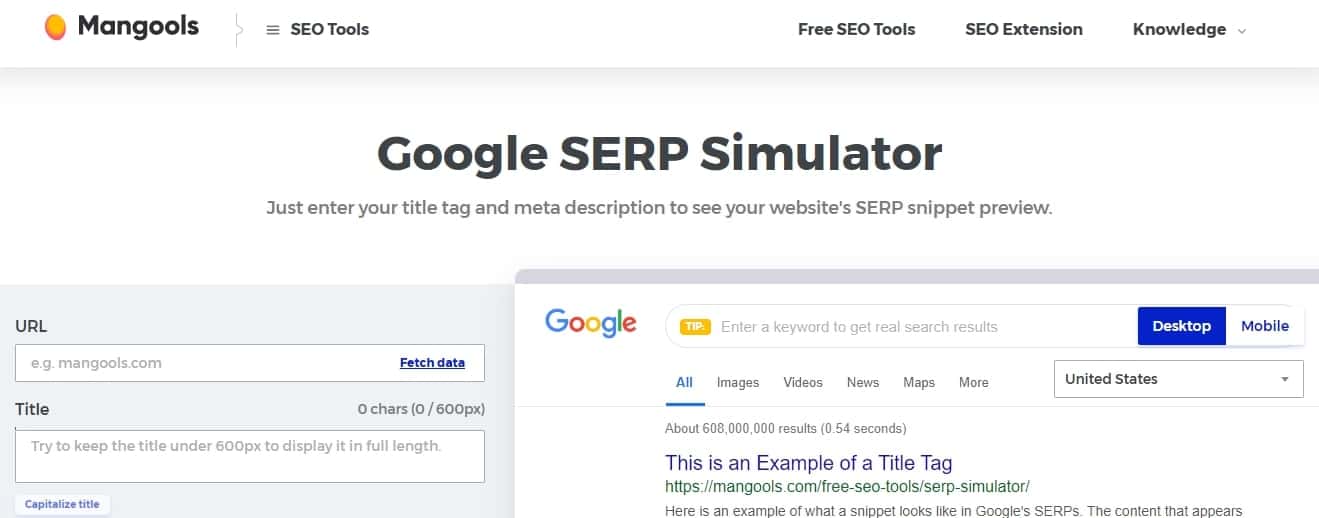Click the Google SERP Simulator heading
The image size is (1319, 518).
tap(659, 153)
